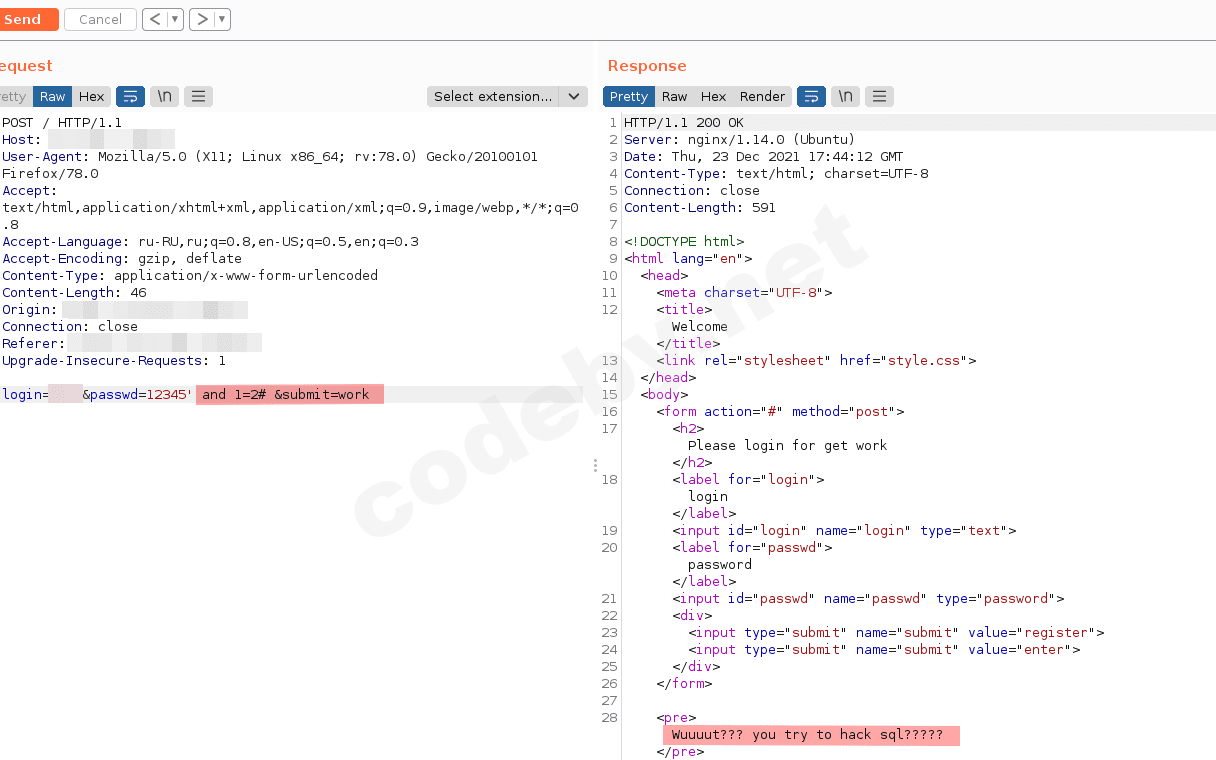Click the Upgrade-Insecure-Requests header line

coord(114,361)
